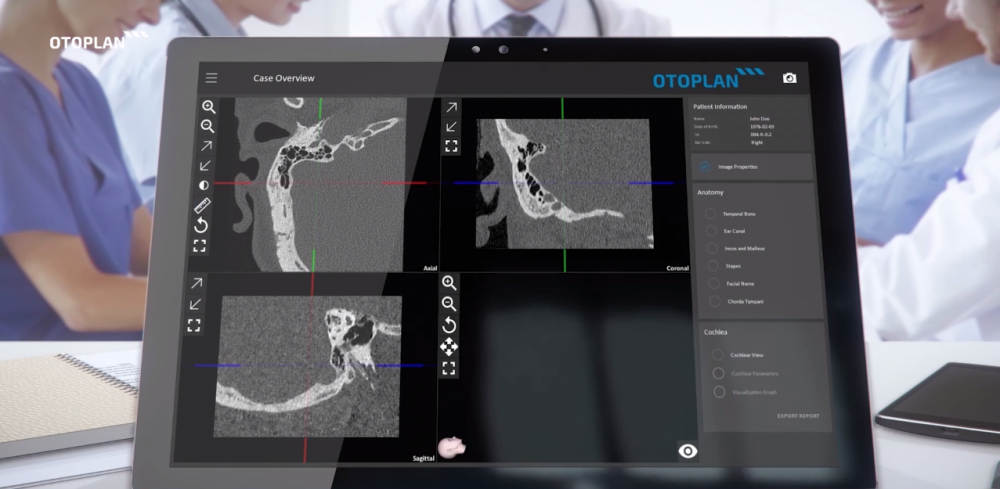Select the ruler measurement tool

(202, 205)
